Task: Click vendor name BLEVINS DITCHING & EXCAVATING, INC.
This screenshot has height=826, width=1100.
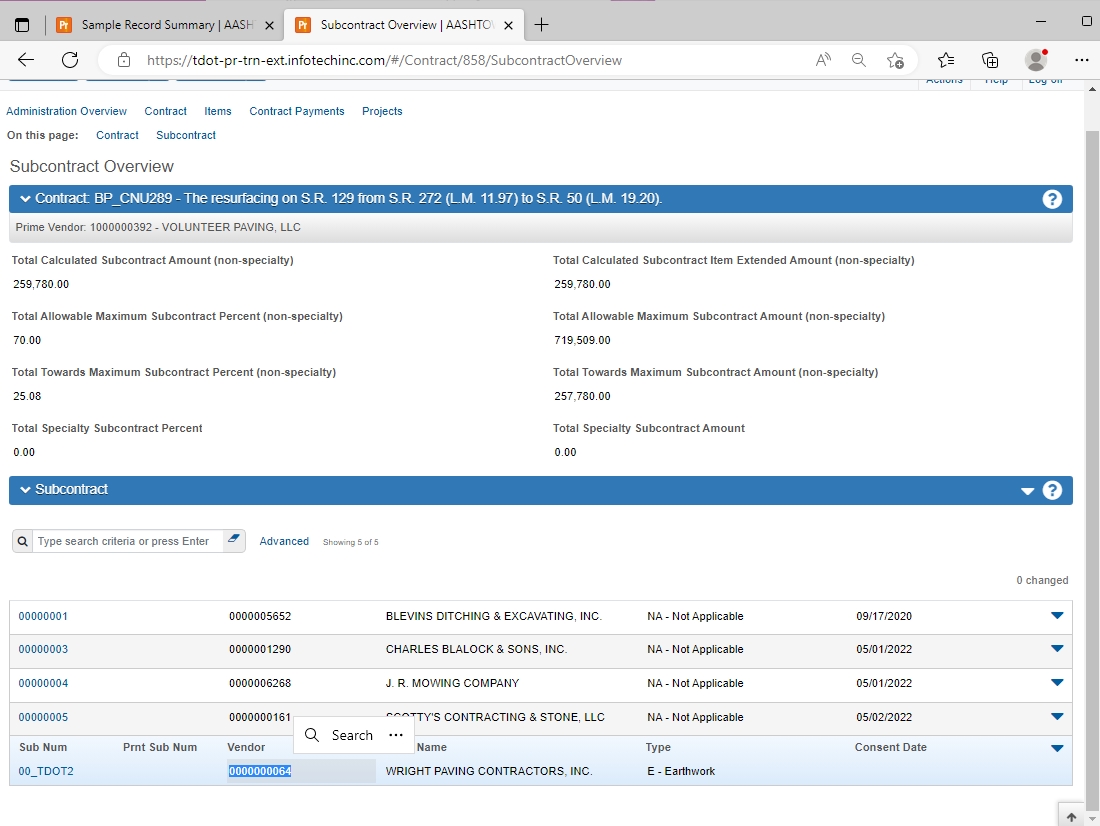Action: 493,616
